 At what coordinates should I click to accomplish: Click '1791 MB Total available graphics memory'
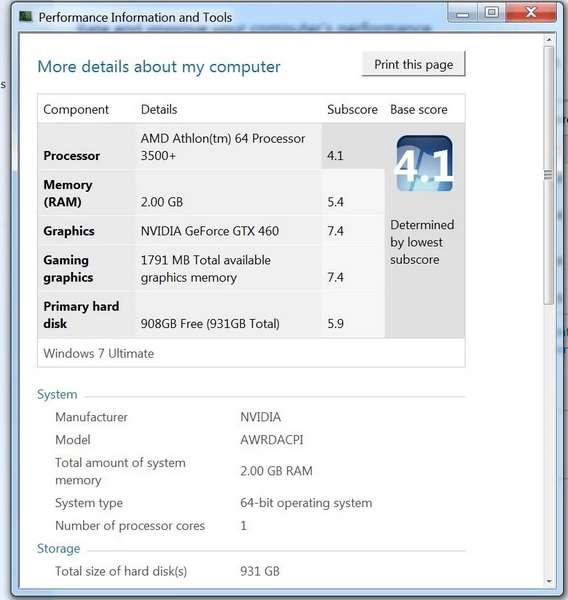pos(206,269)
